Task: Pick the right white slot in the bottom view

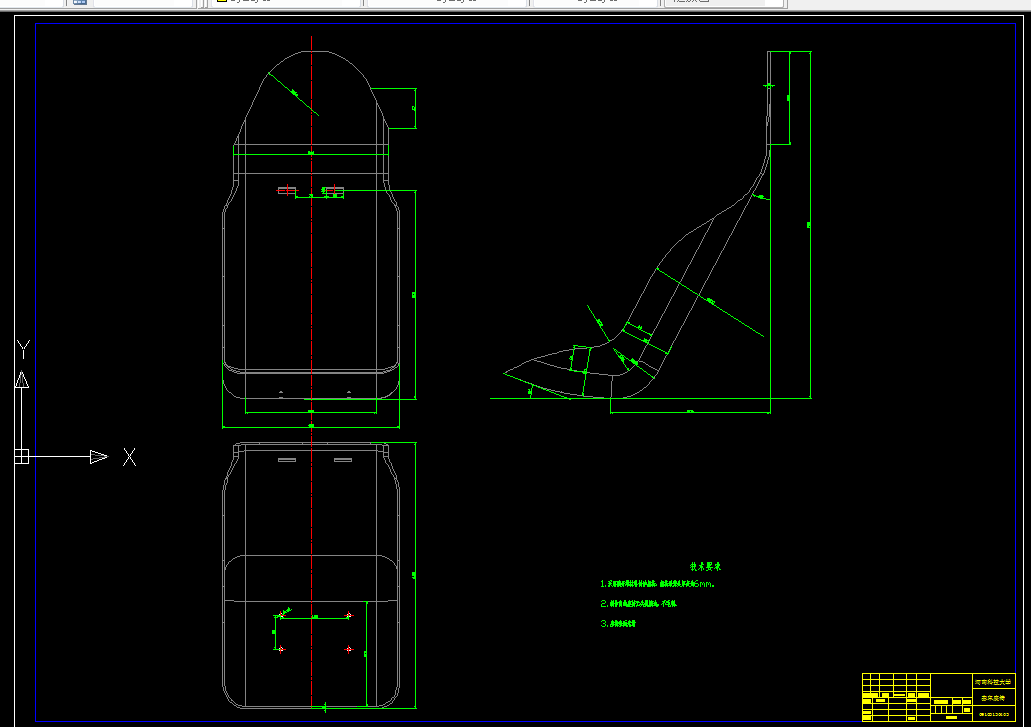Action: [343, 460]
